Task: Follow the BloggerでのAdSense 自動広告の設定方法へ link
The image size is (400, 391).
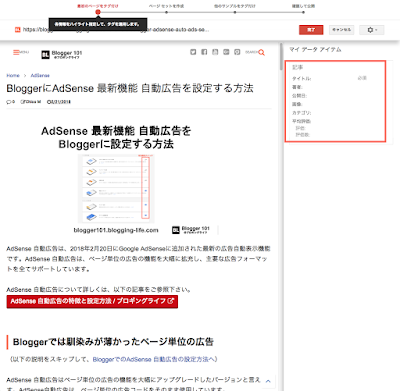Action: coord(153,359)
